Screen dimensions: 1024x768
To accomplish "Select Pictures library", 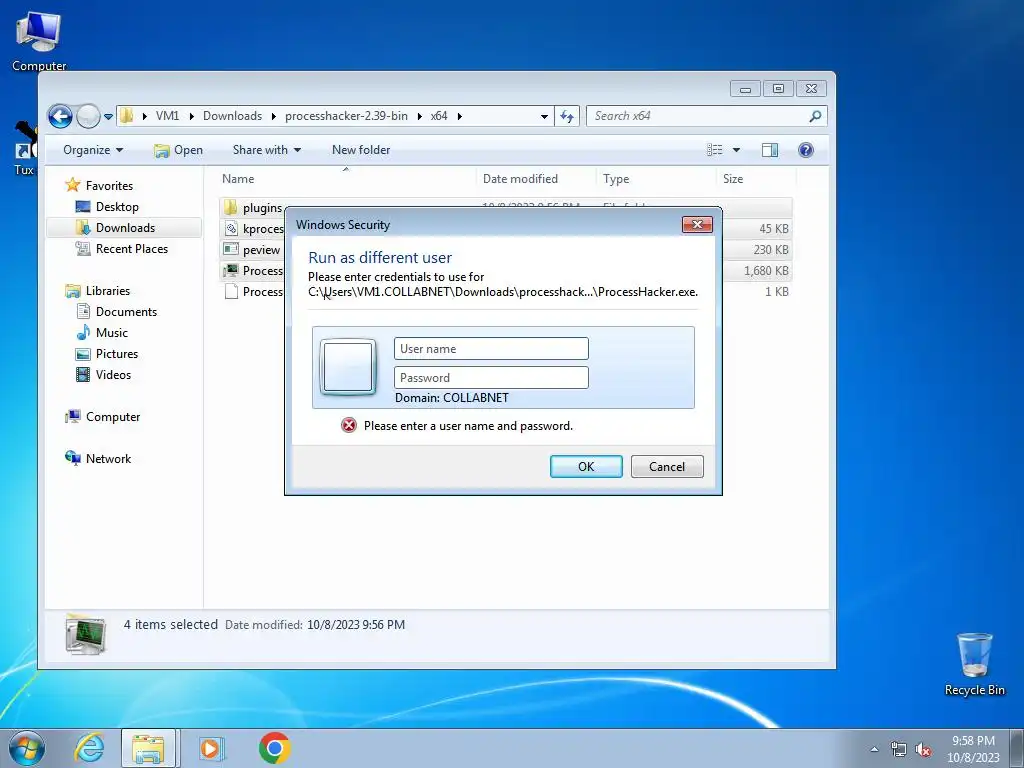I will point(117,353).
